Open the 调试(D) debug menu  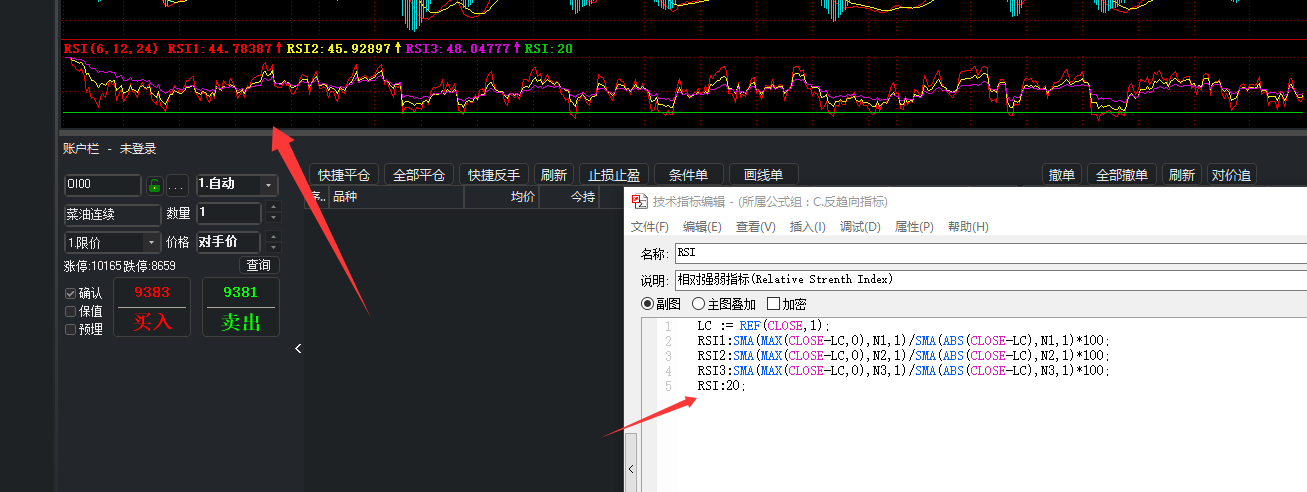point(860,227)
